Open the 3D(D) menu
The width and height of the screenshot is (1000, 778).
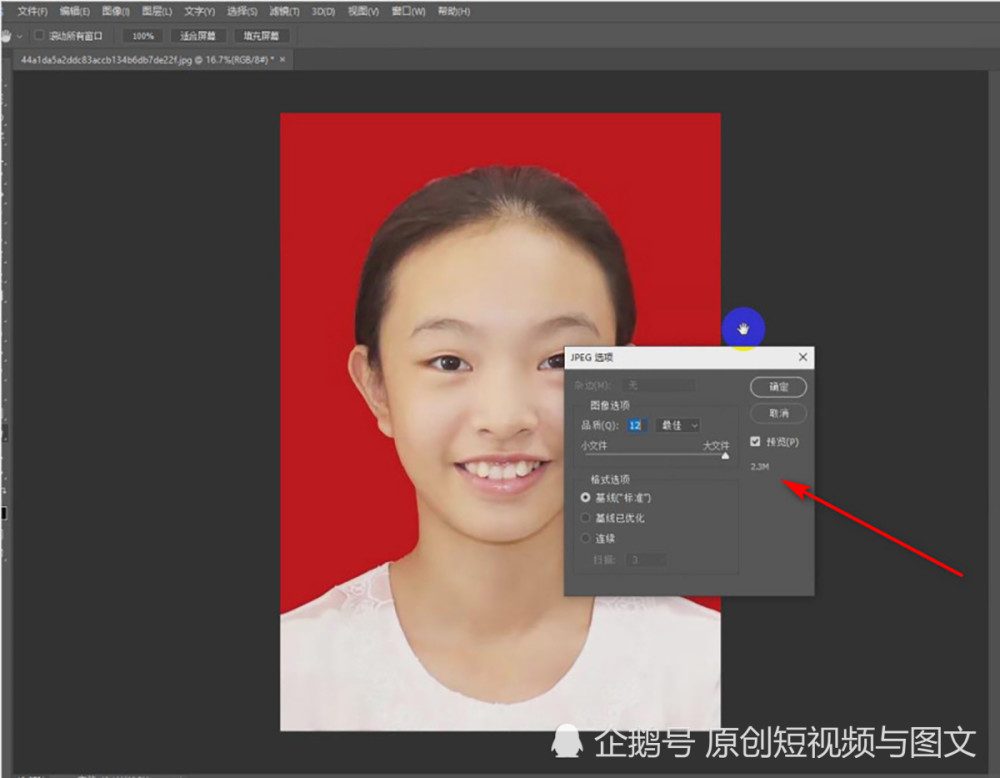coord(323,11)
